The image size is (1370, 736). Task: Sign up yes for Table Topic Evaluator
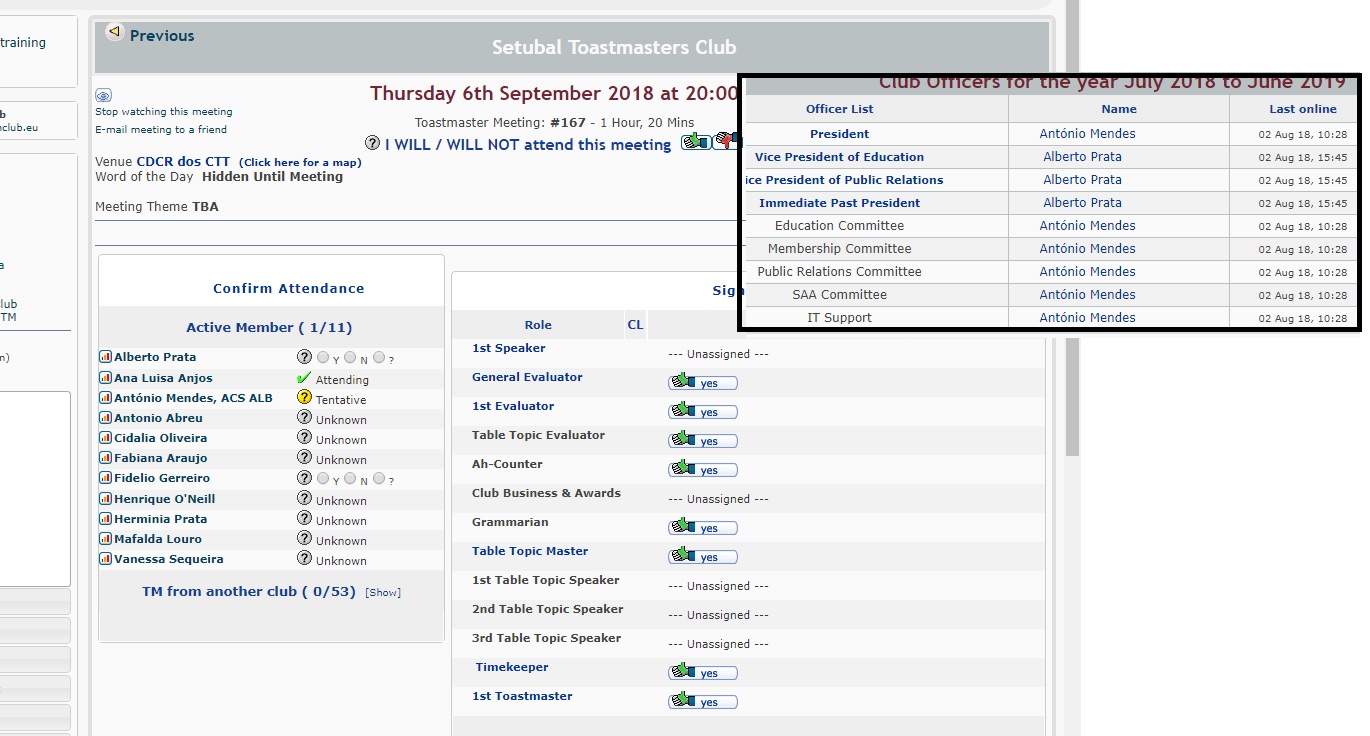point(703,441)
